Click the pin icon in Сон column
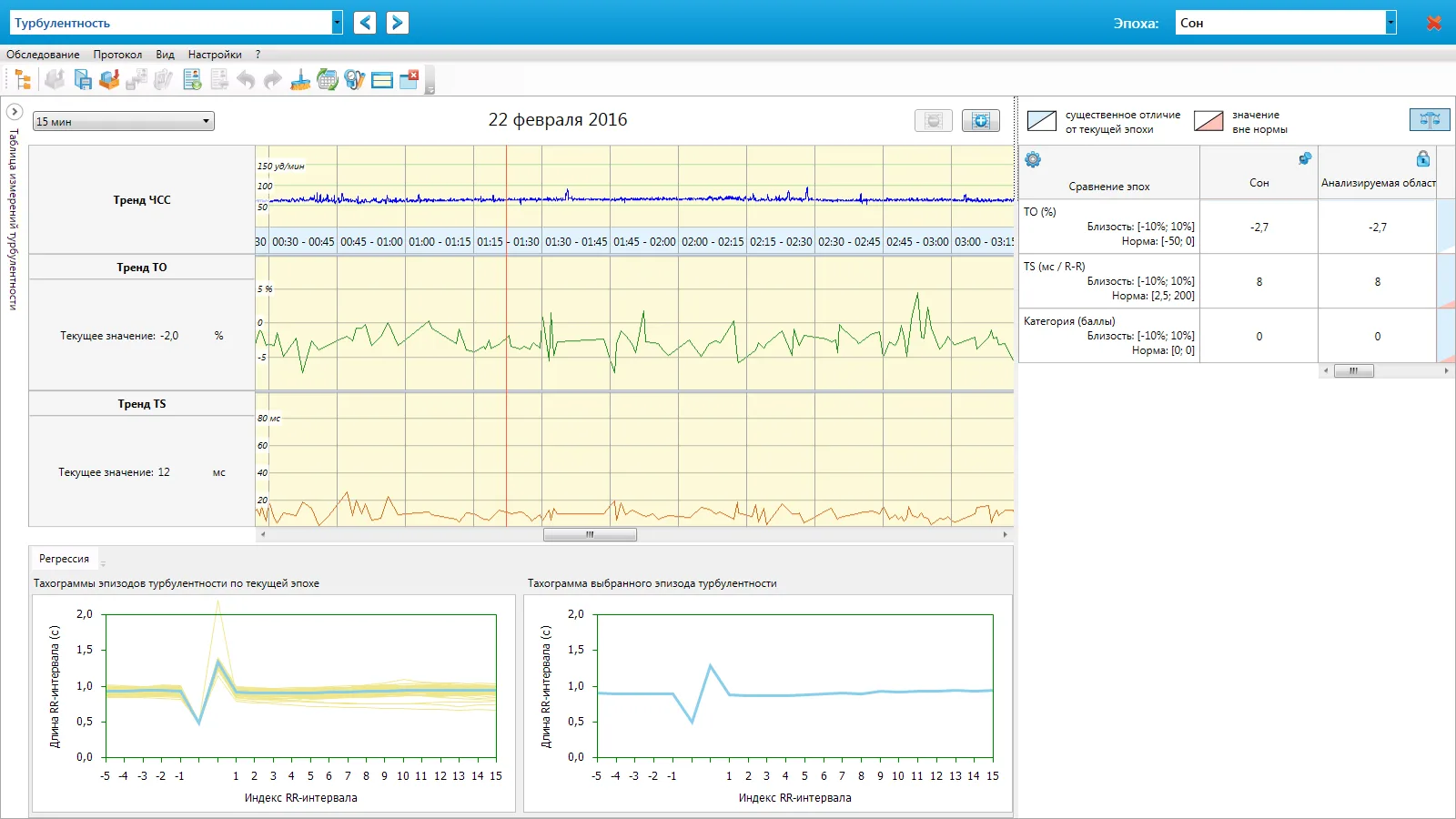Screen dimensions: 1456x819 [x=1305, y=158]
